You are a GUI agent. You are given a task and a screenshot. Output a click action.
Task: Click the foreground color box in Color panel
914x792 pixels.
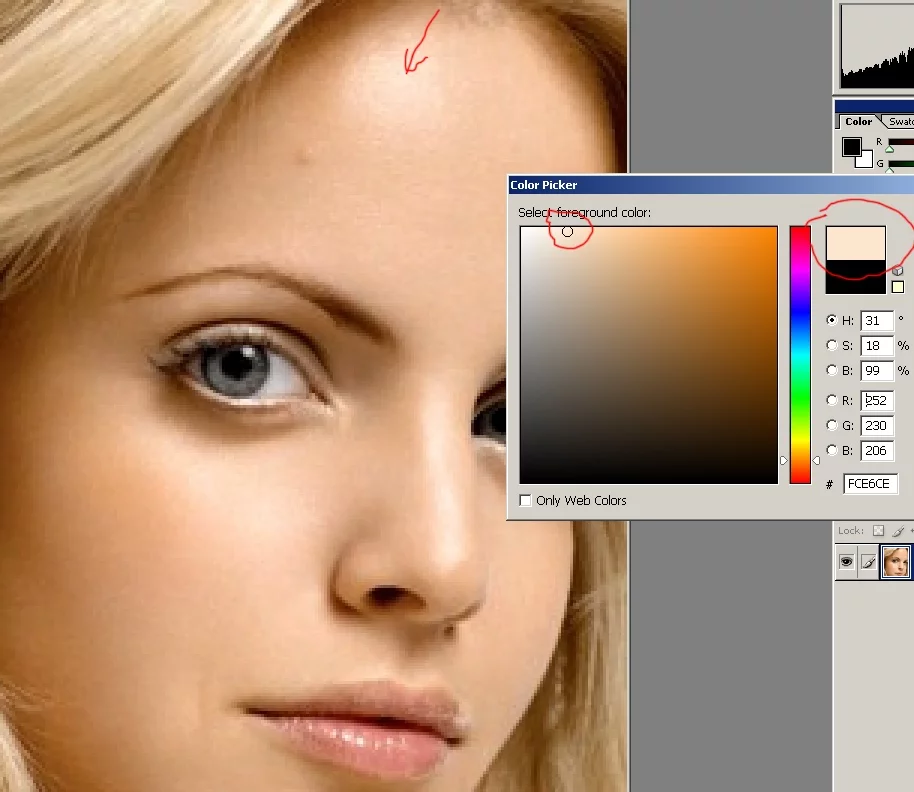(x=851, y=146)
